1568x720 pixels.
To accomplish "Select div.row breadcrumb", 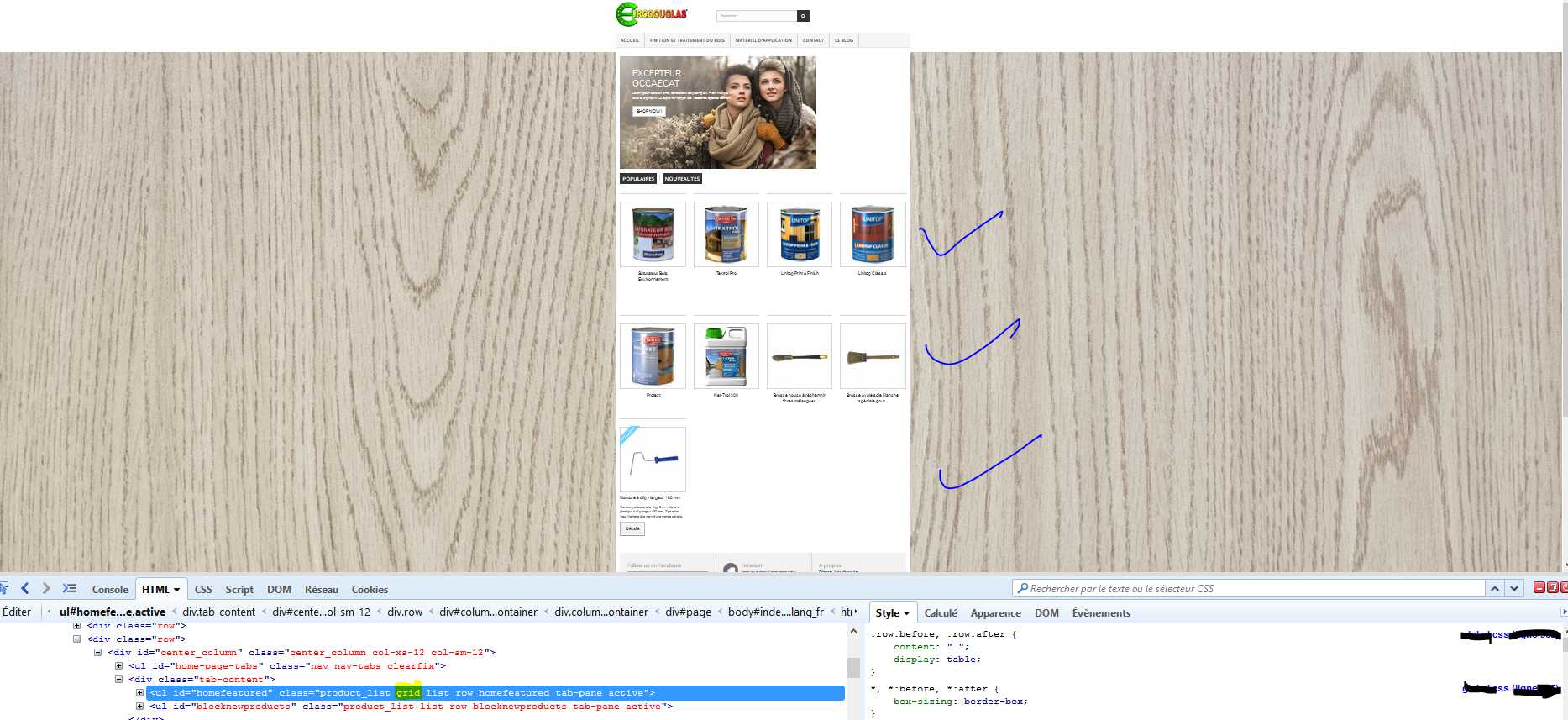I will [x=405, y=612].
